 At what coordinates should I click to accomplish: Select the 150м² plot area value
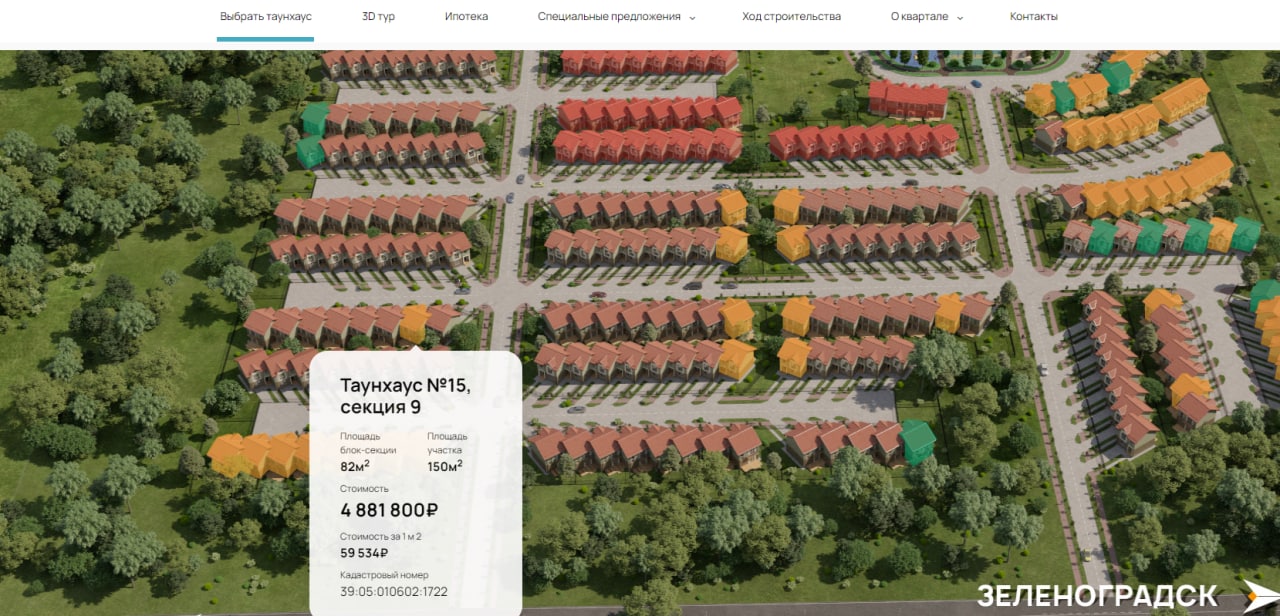pyautogui.click(x=444, y=465)
